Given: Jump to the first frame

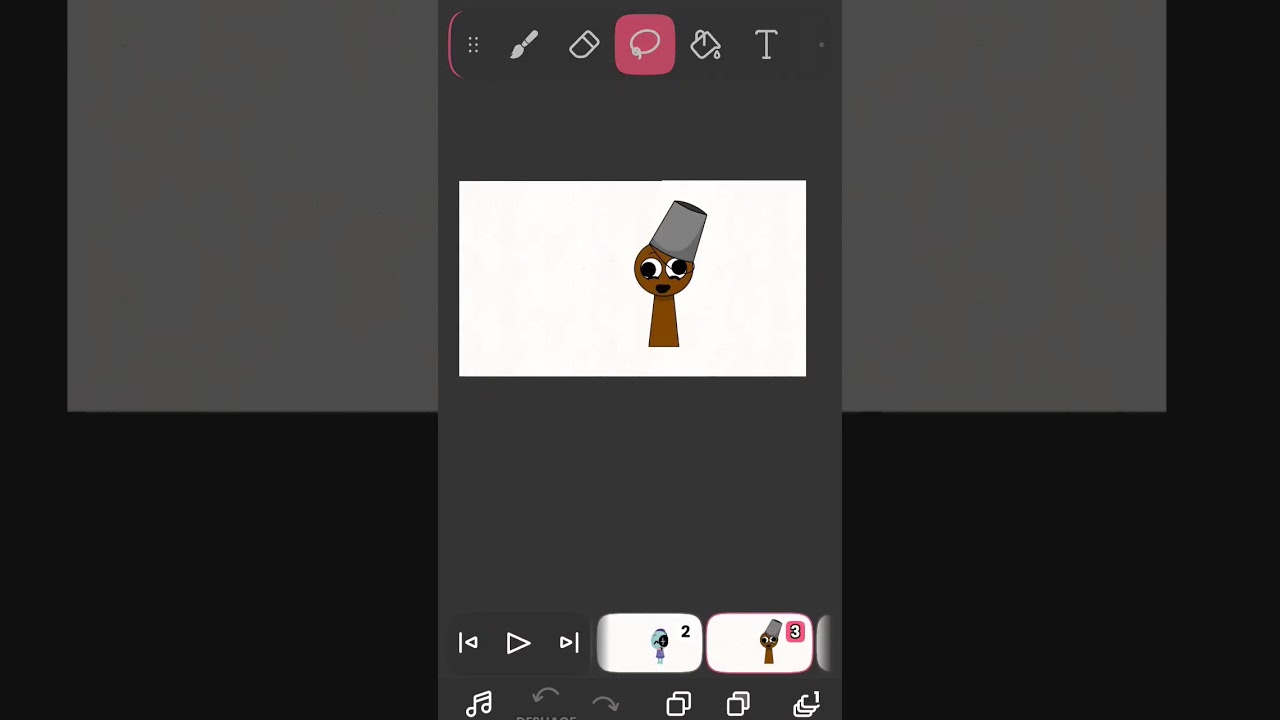Looking at the screenshot, I should pos(468,643).
